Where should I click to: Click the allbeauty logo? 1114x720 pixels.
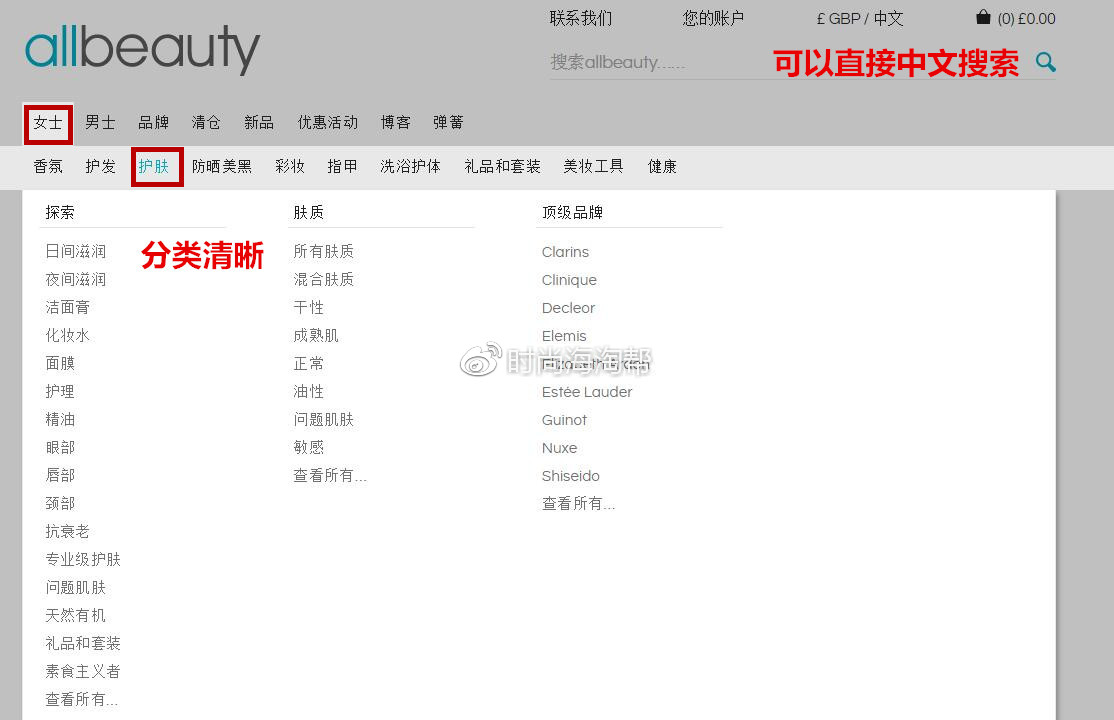tap(142, 49)
